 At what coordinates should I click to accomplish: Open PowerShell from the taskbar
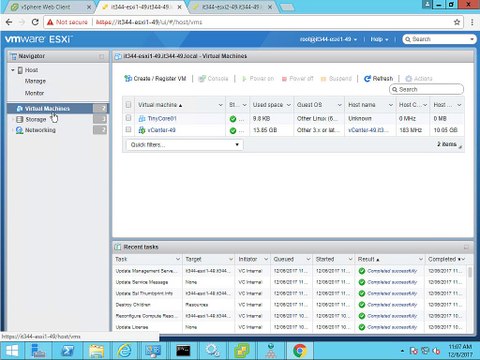coord(68,351)
